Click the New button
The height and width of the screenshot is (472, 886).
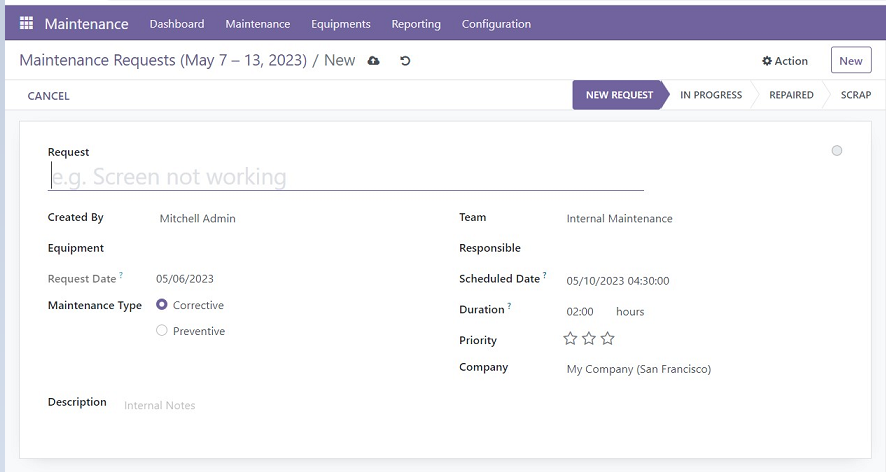coord(850,61)
